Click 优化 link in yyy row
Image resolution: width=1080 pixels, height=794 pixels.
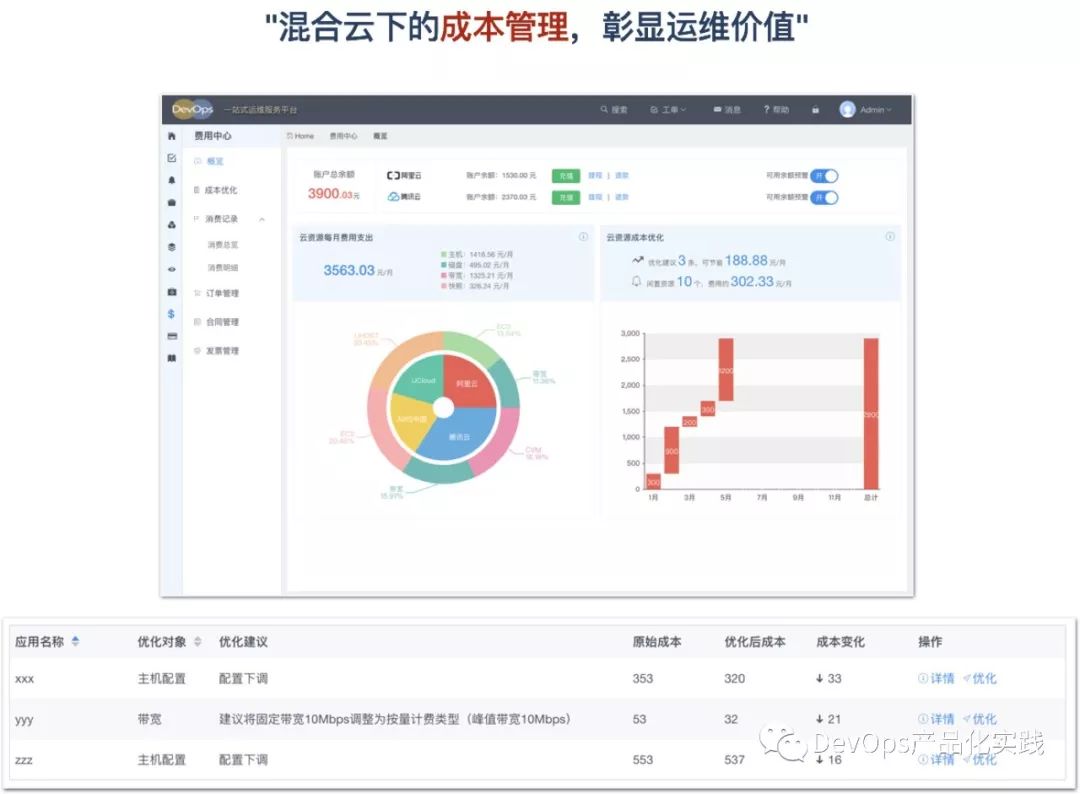pyautogui.click(x=979, y=719)
